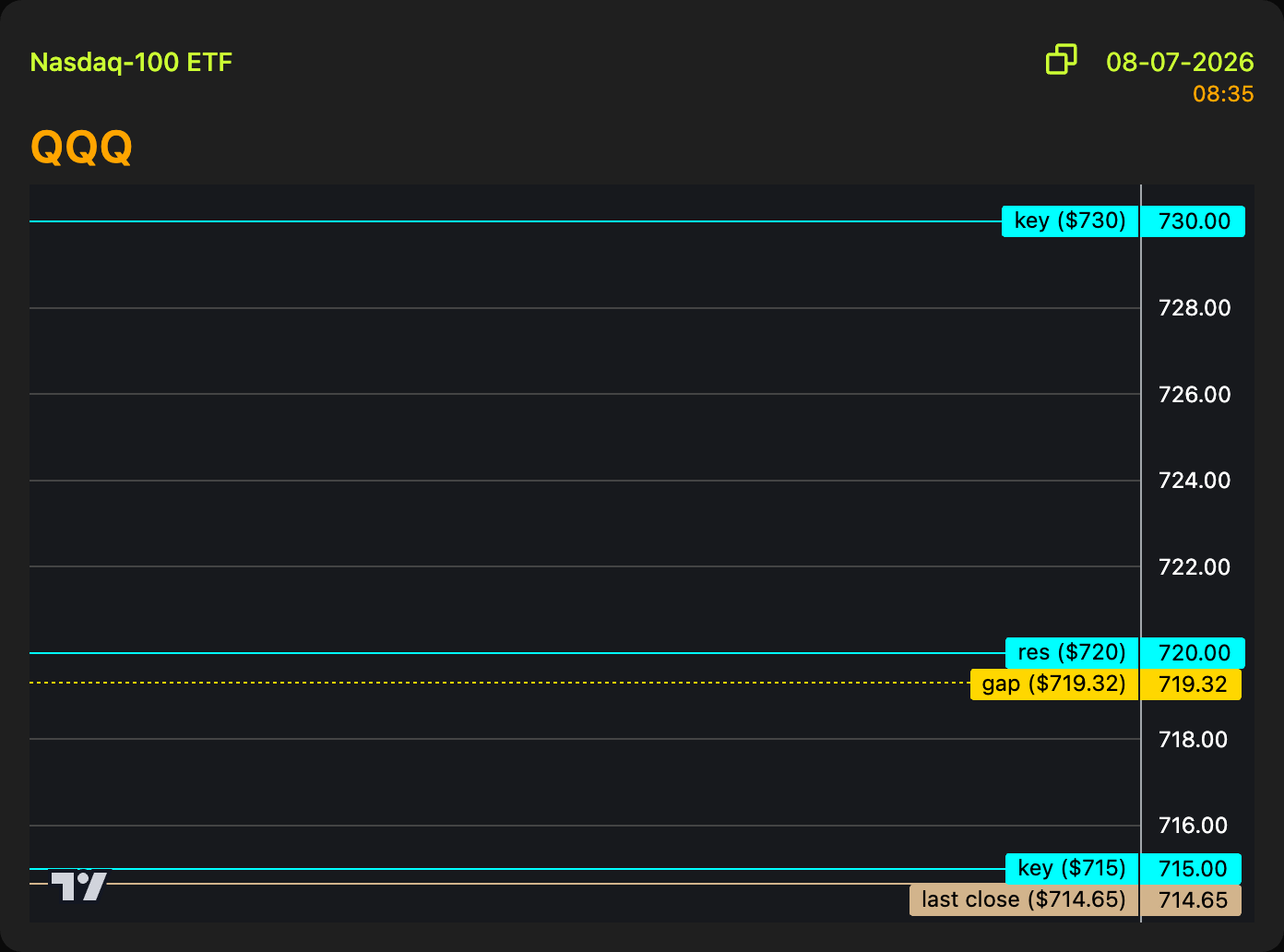
Task: Click the 08:35 timestamp
Action: (1223, 94)
